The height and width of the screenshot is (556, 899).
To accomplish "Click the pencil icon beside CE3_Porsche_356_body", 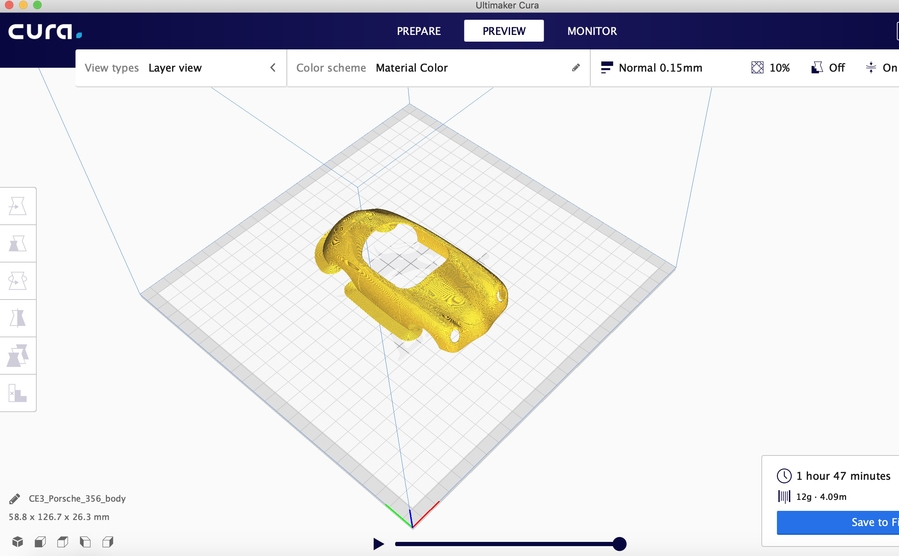I will click(15, 499).
